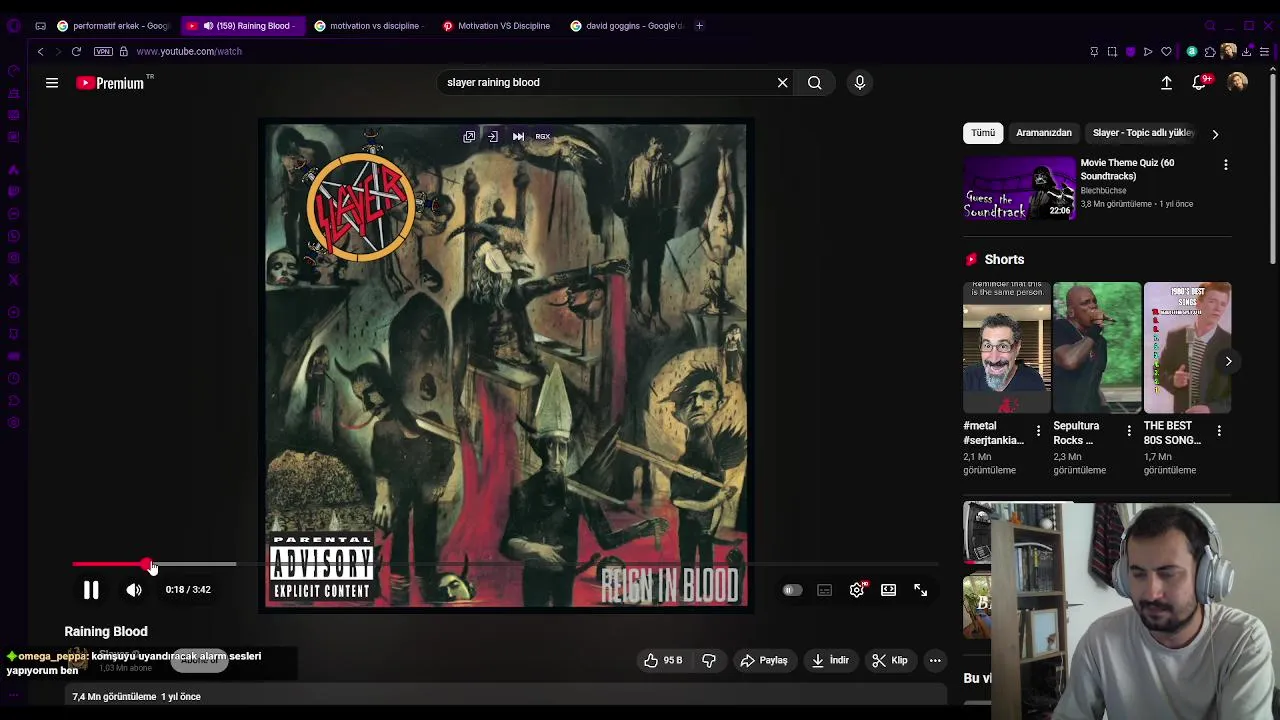Switch to 'david goggins' tab

(627, 26)
